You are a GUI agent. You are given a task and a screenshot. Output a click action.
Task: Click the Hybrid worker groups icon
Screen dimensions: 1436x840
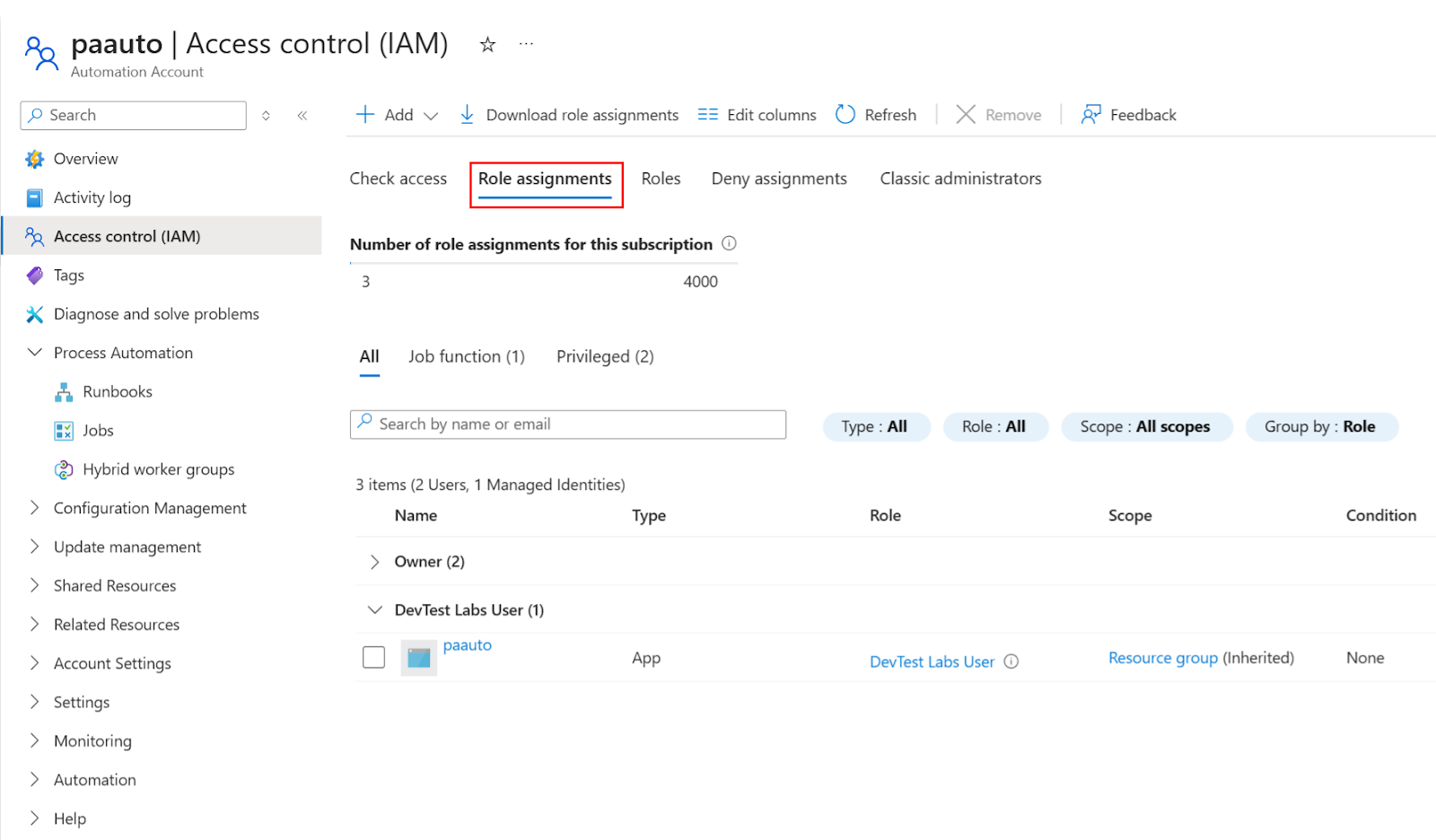[x=64, y=469]
